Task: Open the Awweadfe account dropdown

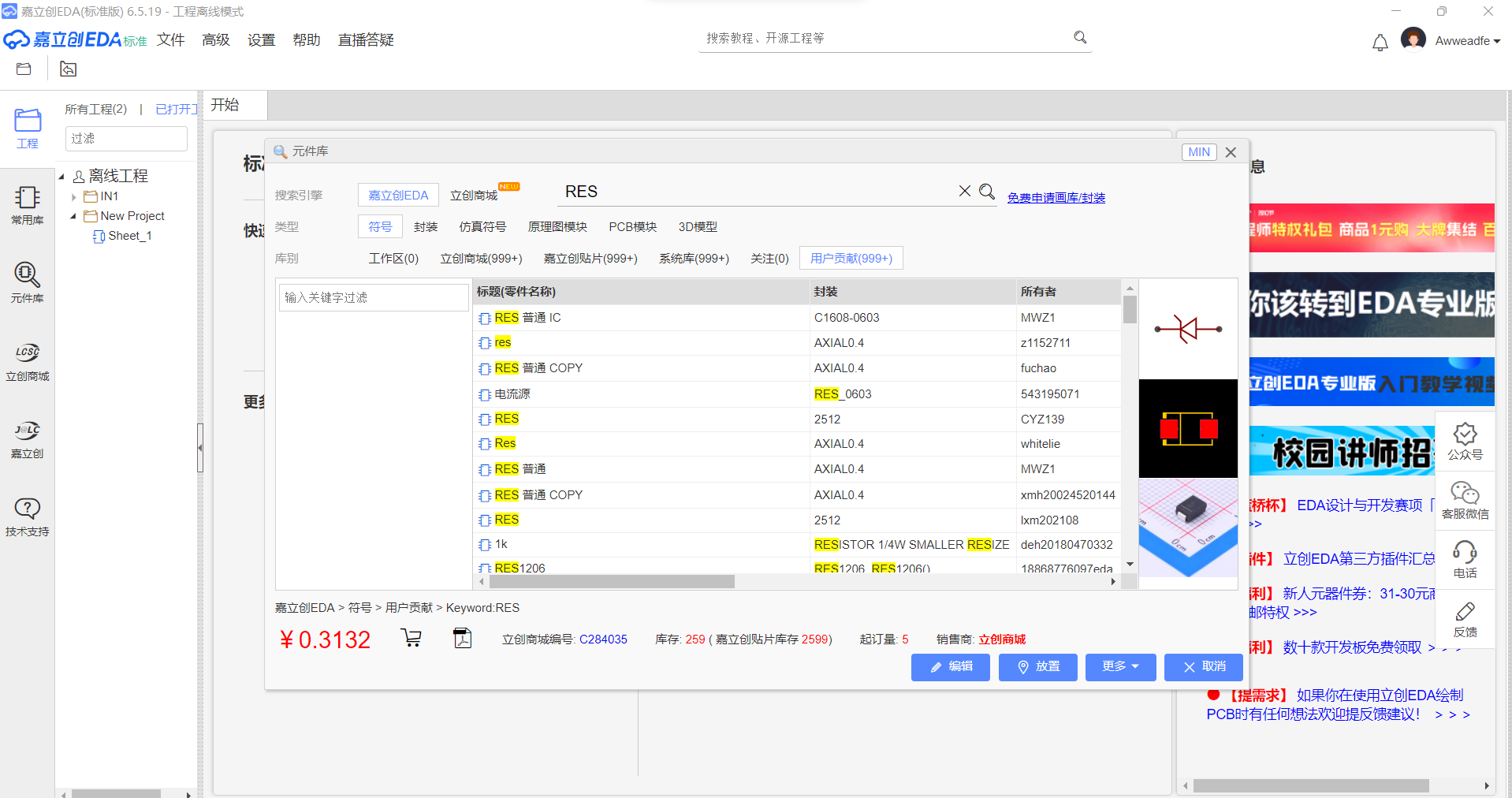Action: coord(1467,41)
